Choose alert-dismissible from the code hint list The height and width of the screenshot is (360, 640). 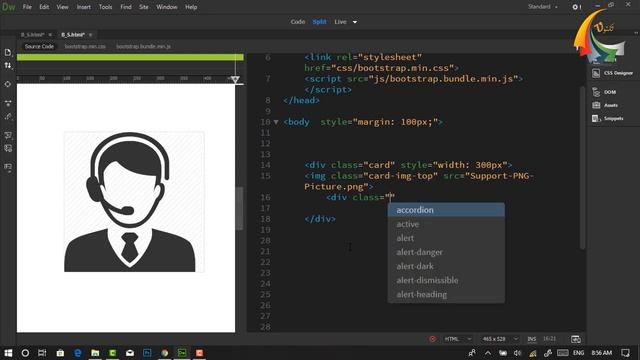446,280
